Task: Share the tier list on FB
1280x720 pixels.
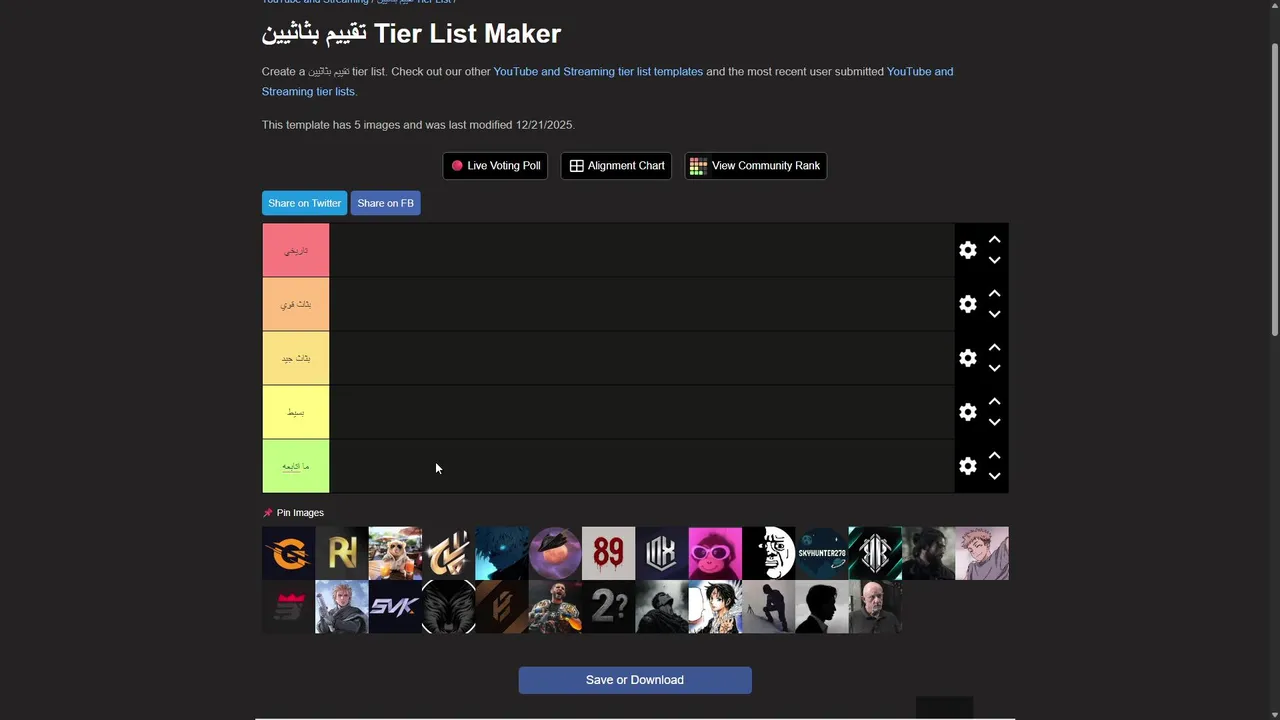Action: tap(385, 203)
